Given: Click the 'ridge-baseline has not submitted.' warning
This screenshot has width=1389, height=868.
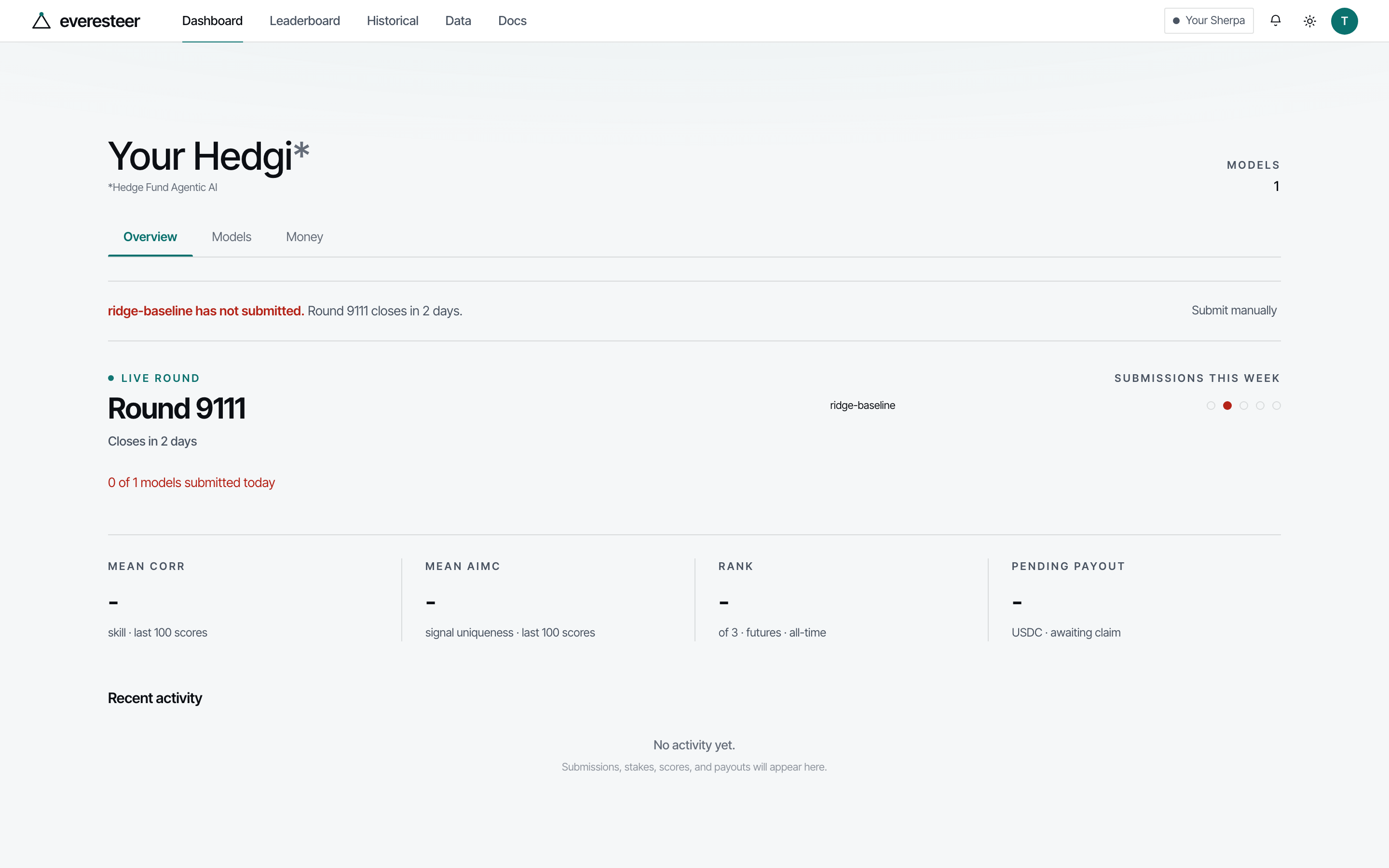Looking at the screenshot, I should [x=206, y=311].
